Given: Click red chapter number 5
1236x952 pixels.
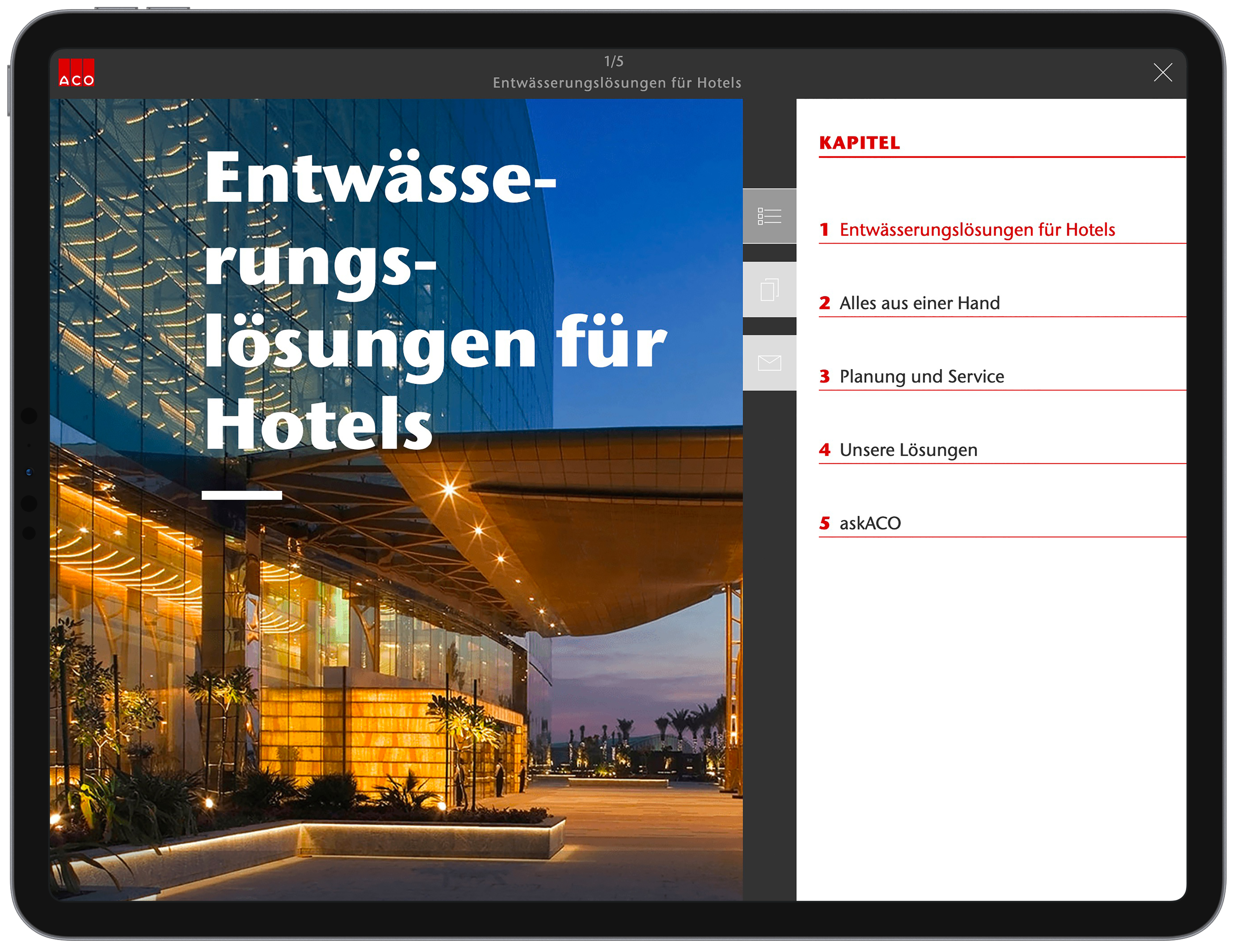Looking at the screenshot, I should [825, 523].
